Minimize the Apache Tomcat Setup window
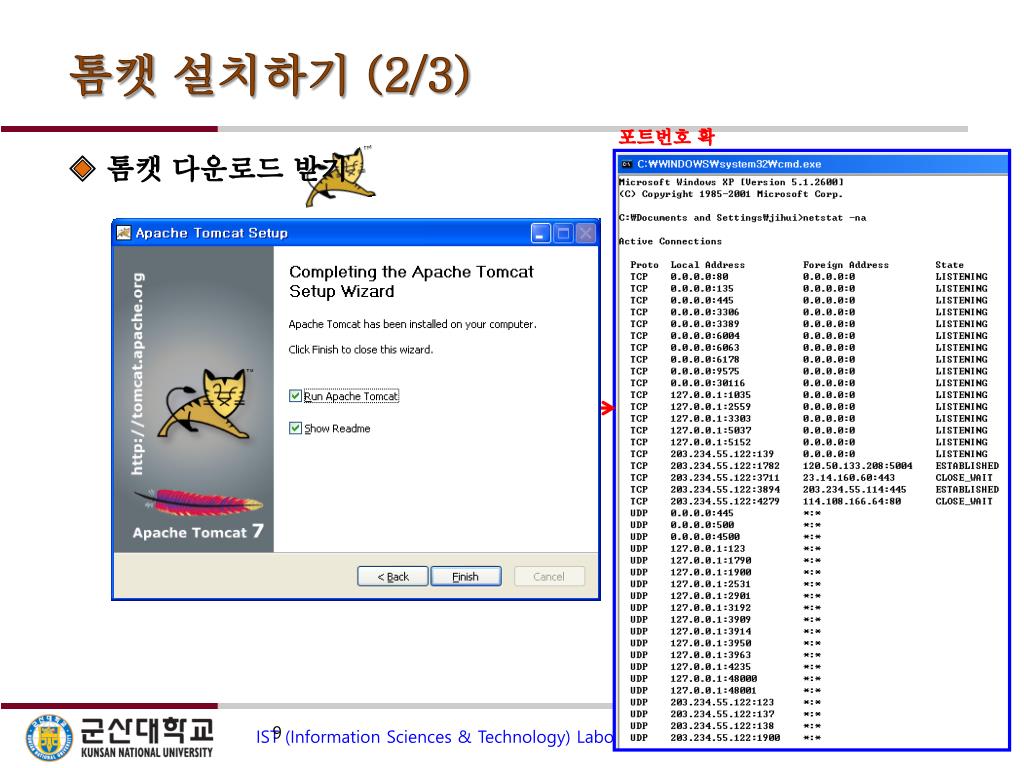This screenshot has width=1024, height=768. coord(541,233)
